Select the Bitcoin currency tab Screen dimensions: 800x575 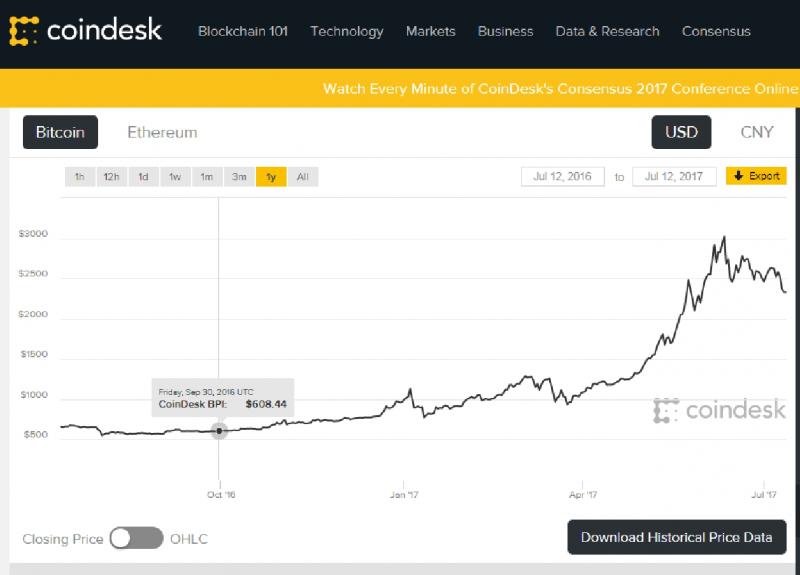[x=60, y=132]
